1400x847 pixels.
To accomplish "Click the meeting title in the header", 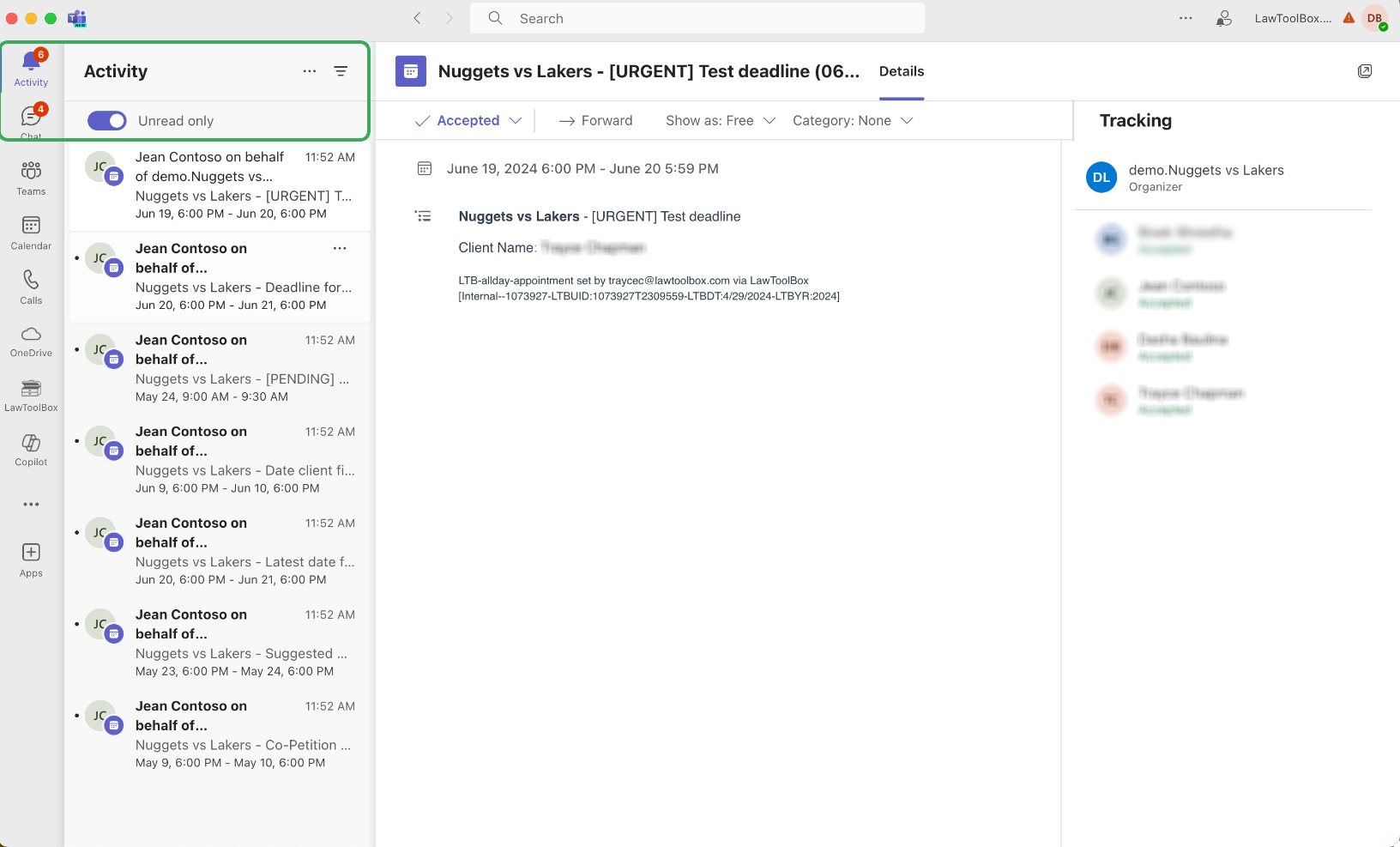I will pos(649,71).
